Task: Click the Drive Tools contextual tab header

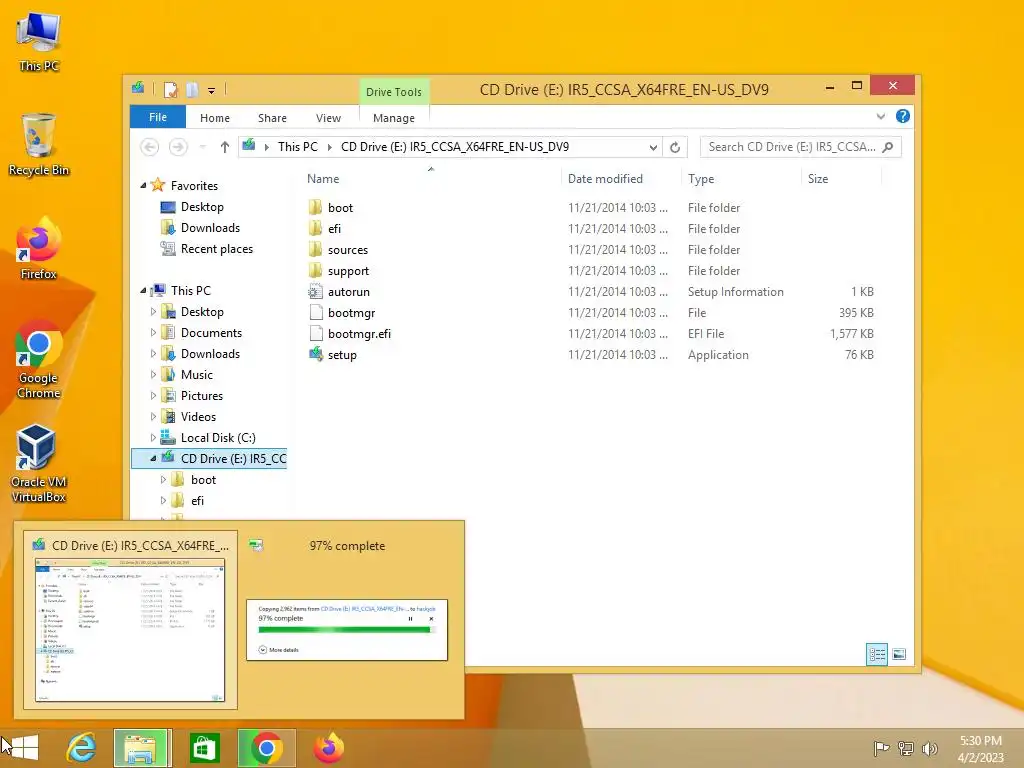Action: 394,92
